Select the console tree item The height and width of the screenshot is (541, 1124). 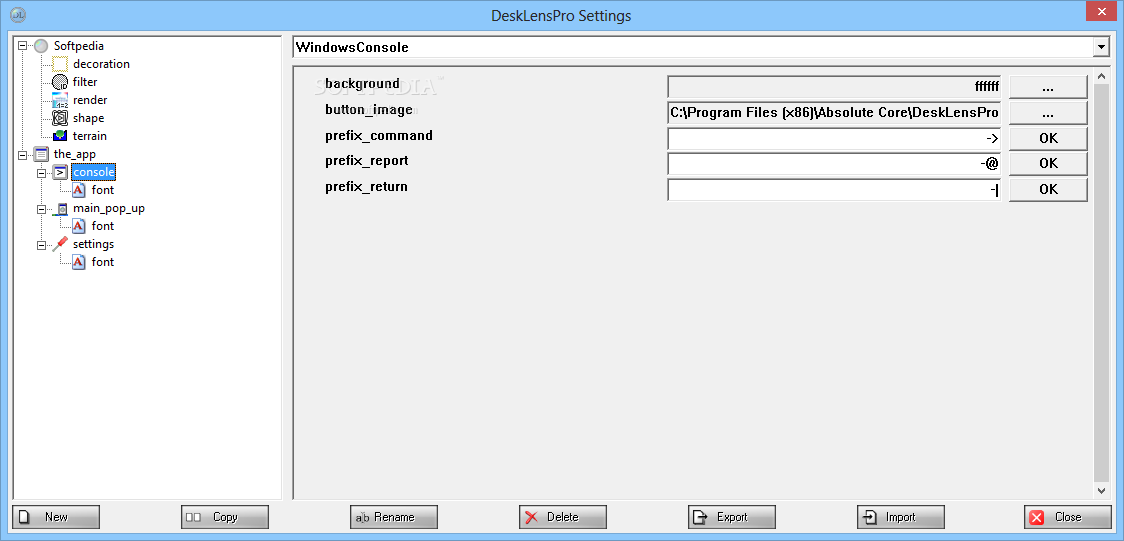point(93,172)
